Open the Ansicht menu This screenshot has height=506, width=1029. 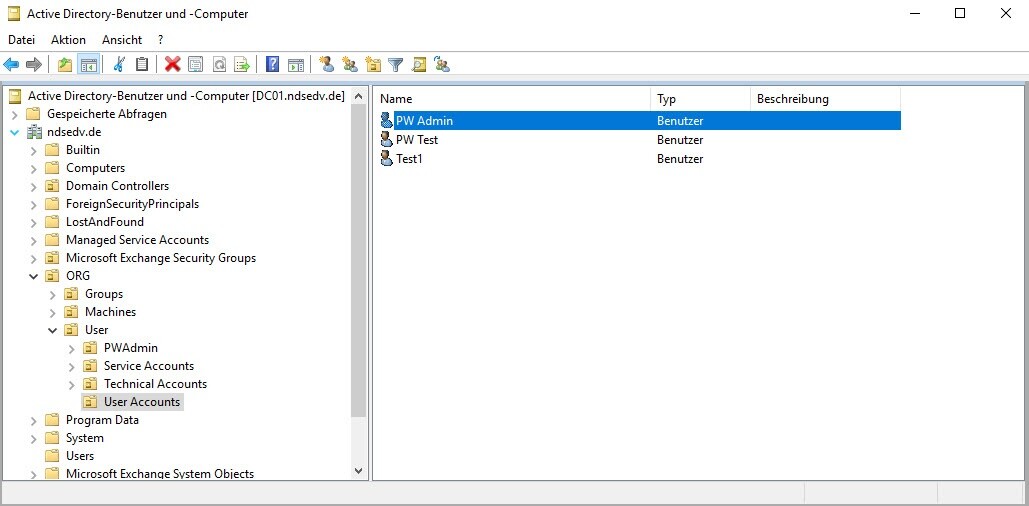(x=121, y=40)
